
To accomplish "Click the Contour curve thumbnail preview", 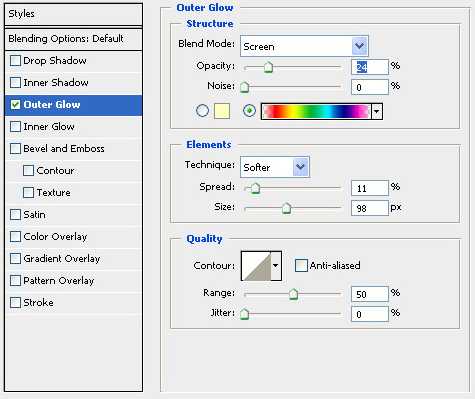I will [x=256, y=266].
